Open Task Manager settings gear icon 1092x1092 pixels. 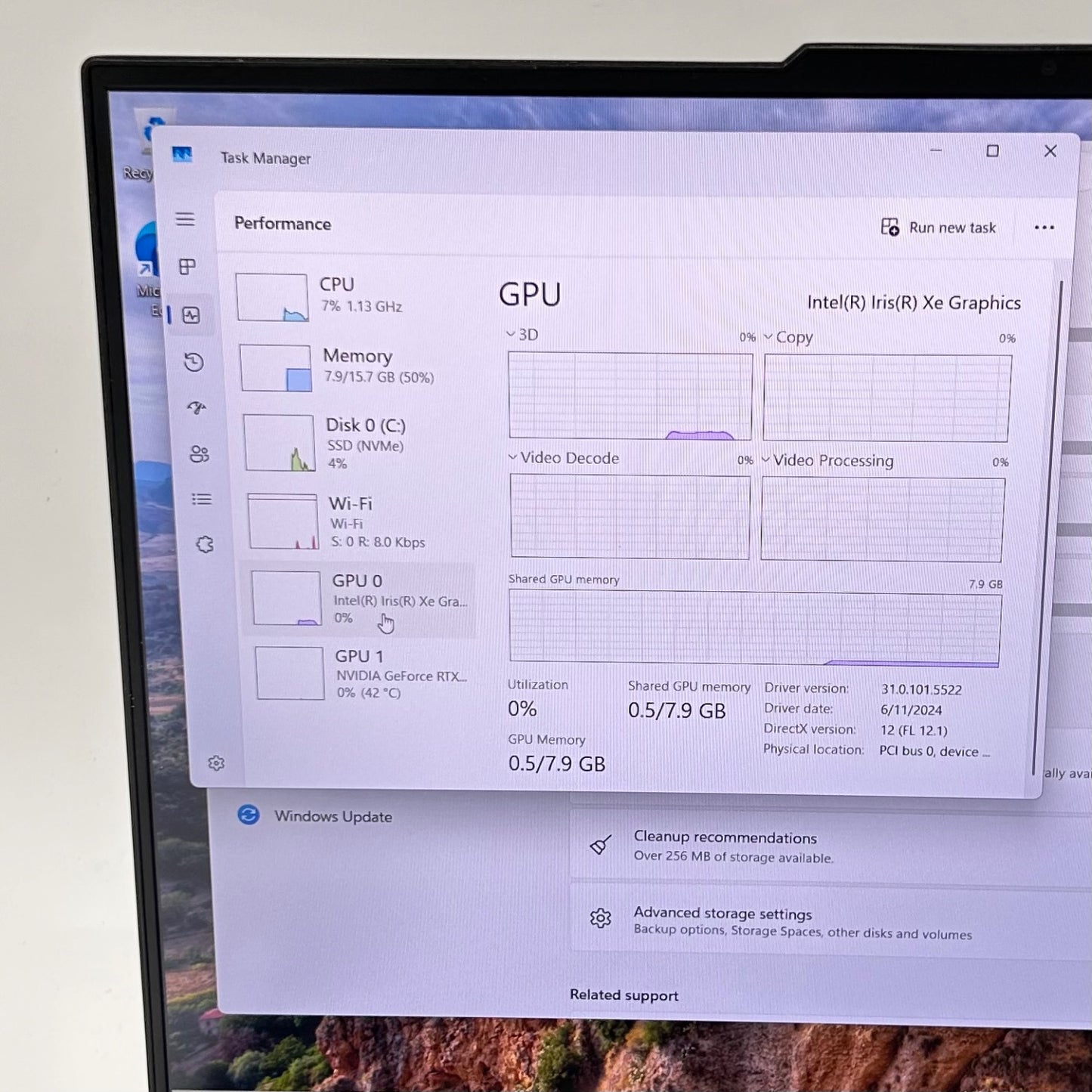pos(216,763)
